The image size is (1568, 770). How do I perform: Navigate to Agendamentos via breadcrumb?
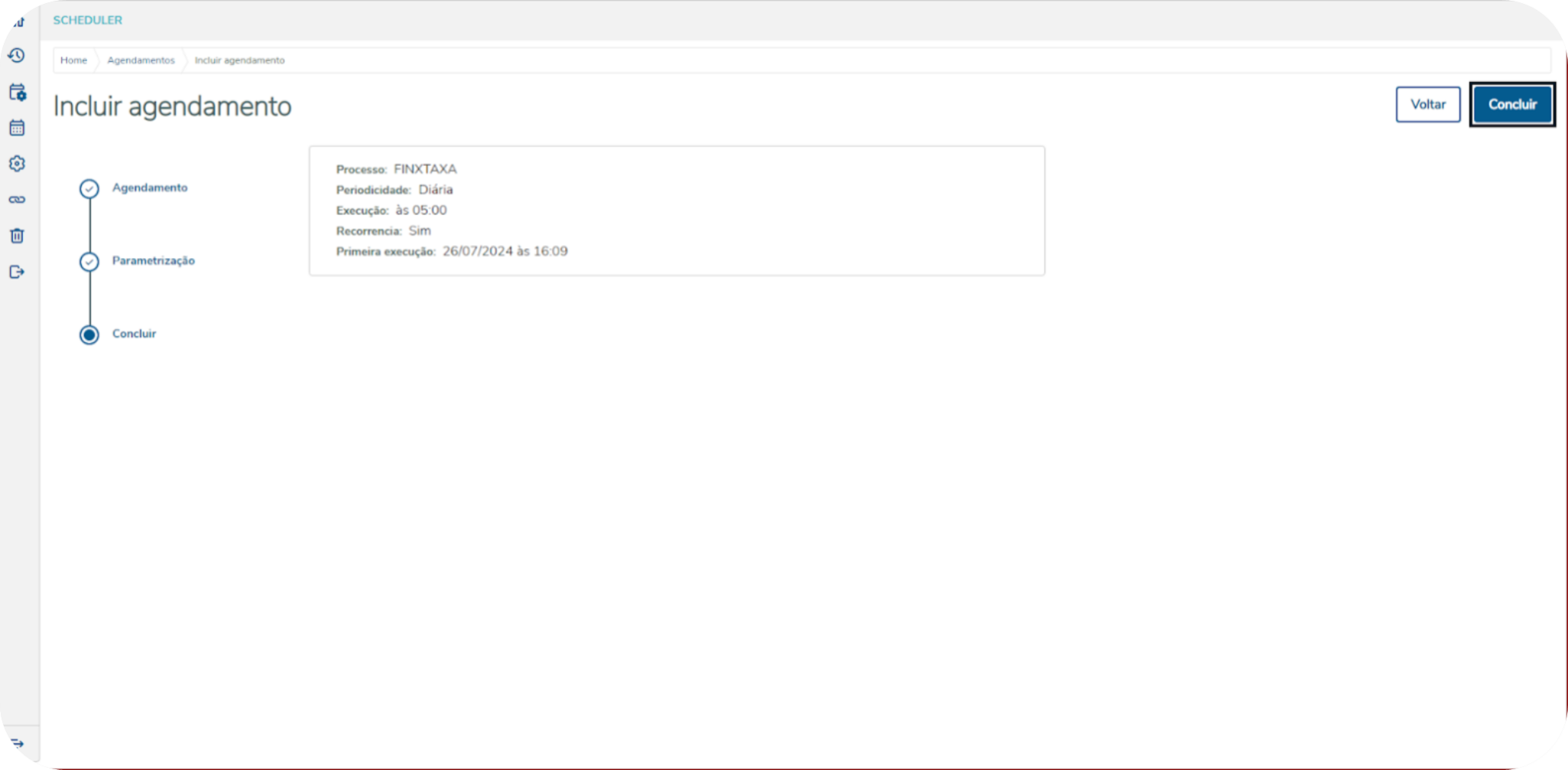[141, 60]
